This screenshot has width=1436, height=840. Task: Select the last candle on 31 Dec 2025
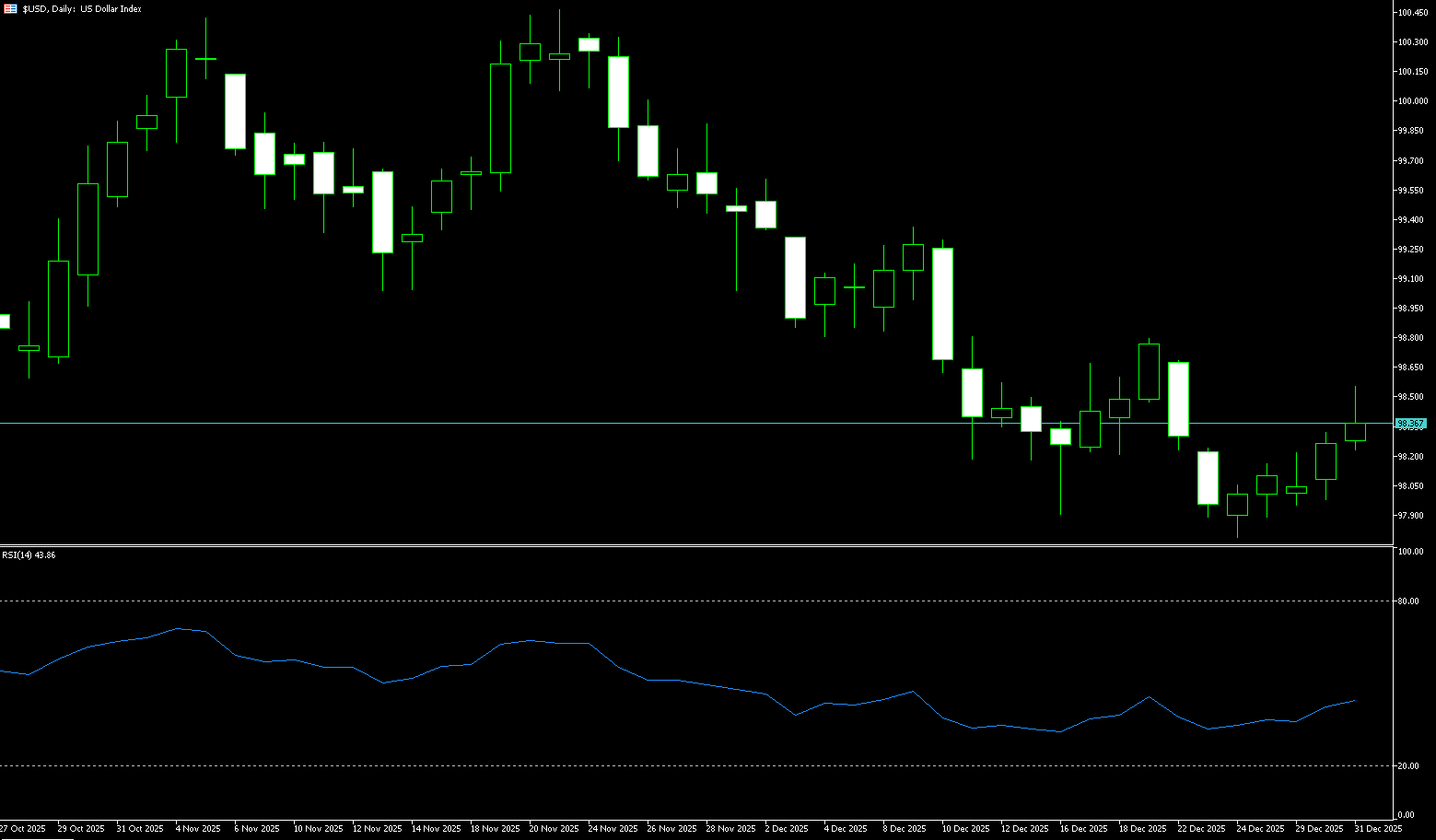click(x=1355, y=432)
